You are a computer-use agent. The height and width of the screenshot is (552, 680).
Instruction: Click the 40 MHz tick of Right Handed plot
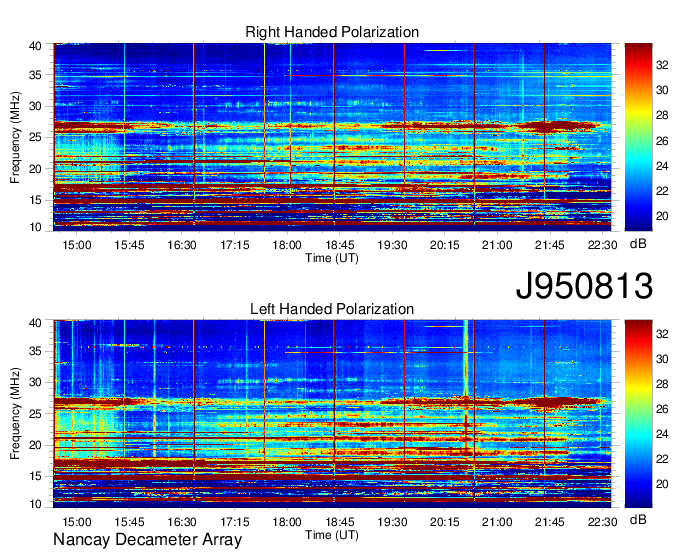coord(35,46)
